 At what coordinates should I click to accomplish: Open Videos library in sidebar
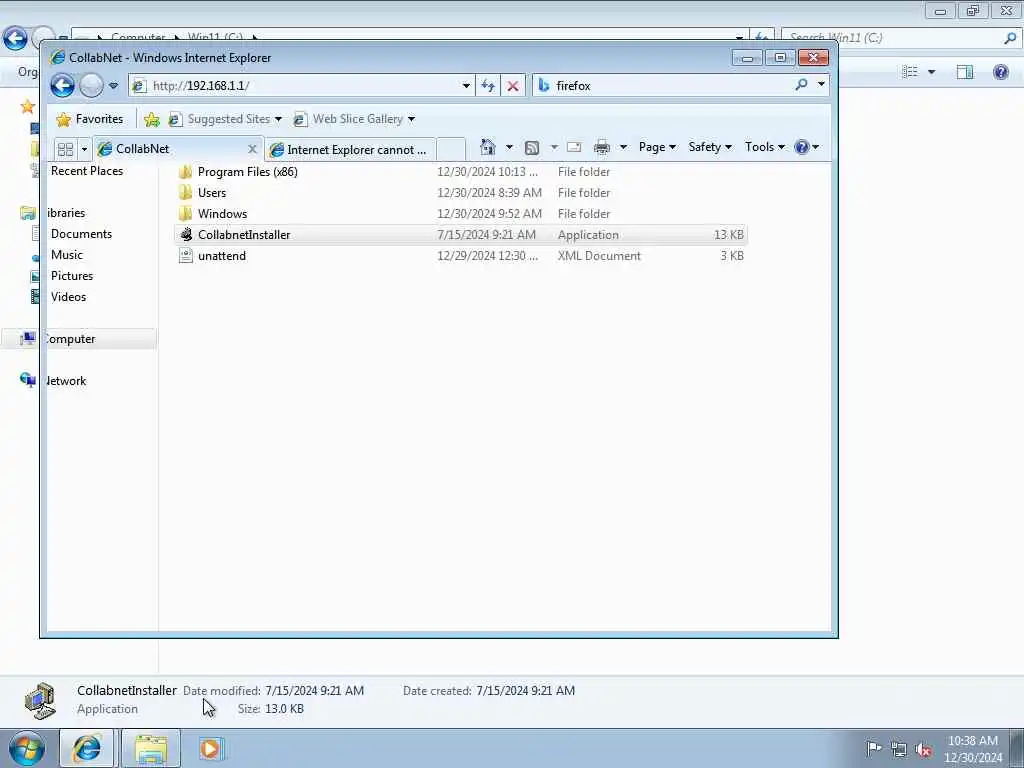[x=69, y=296]
